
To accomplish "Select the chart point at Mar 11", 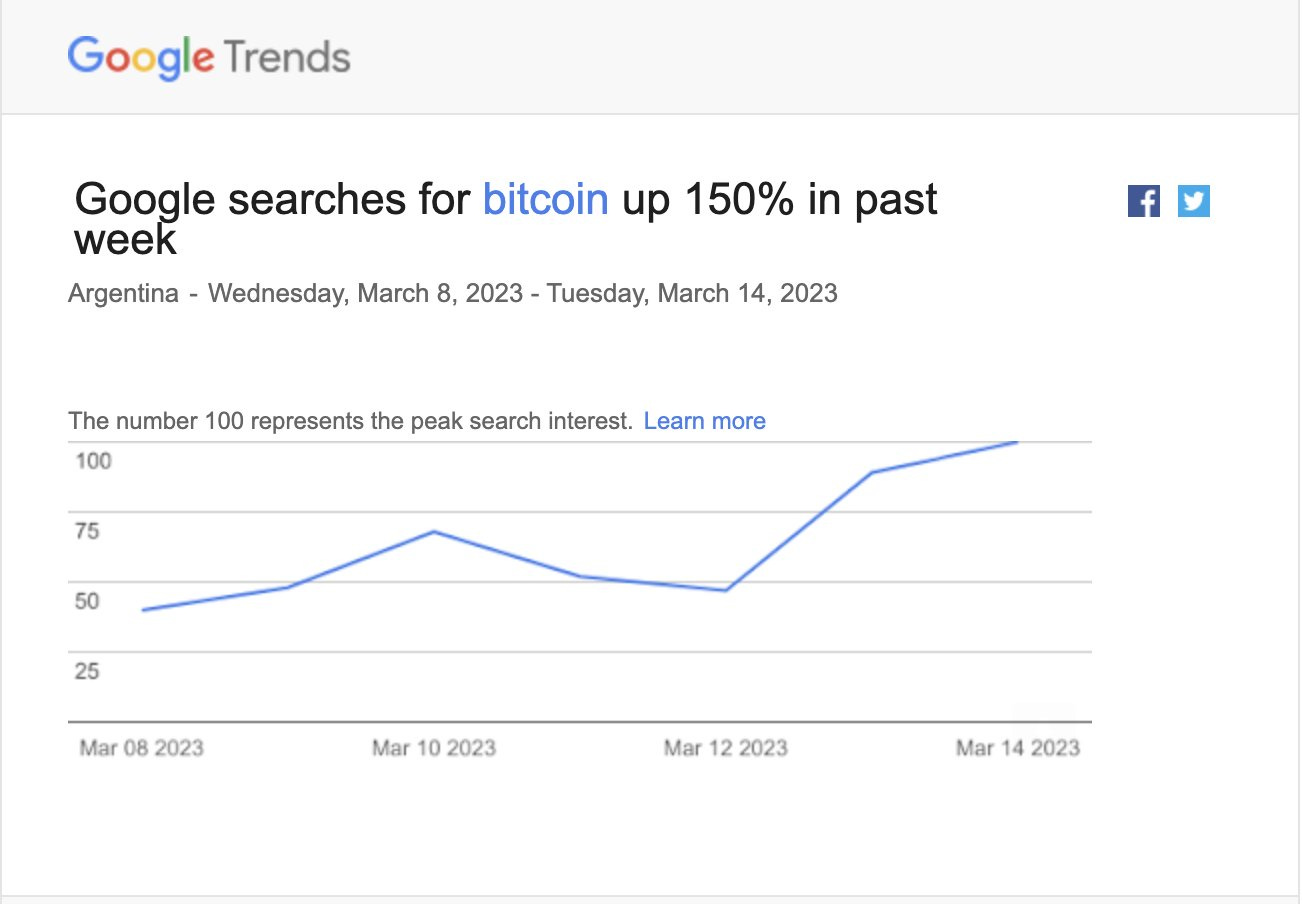I will coord(580,576).
